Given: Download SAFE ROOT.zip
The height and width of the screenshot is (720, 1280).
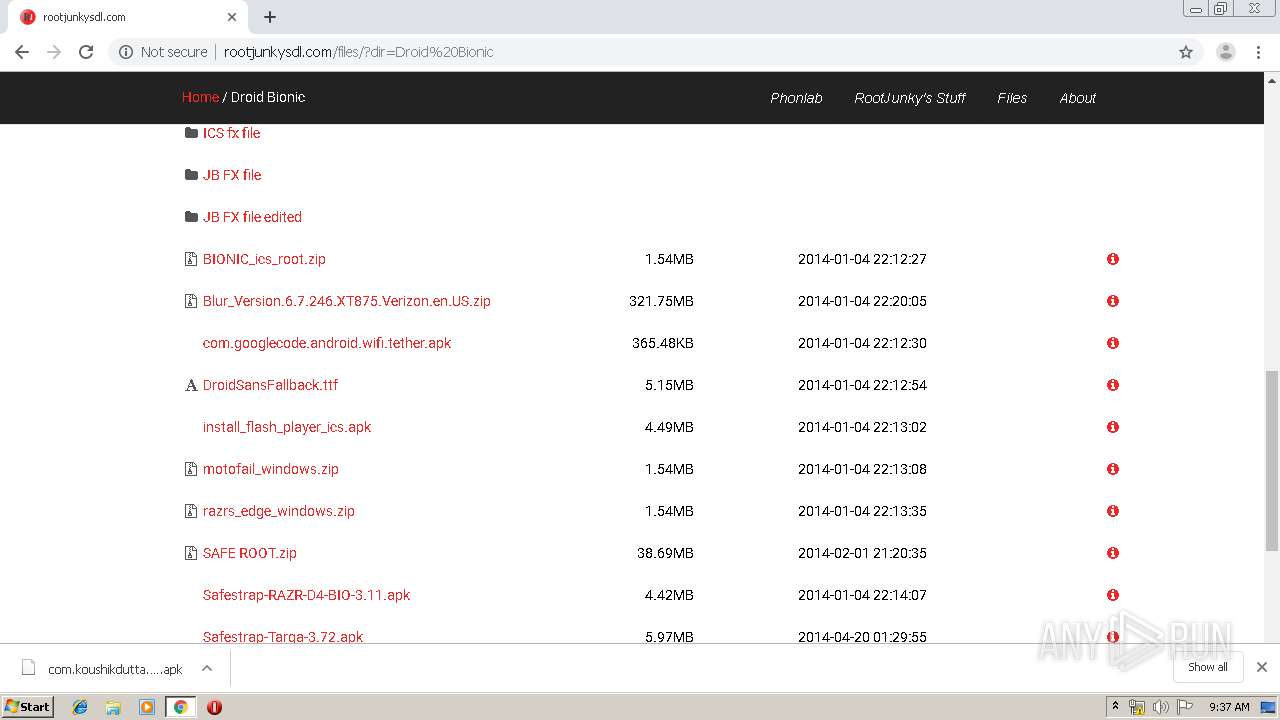Looking at the screenshot, I should coord(250,553).
